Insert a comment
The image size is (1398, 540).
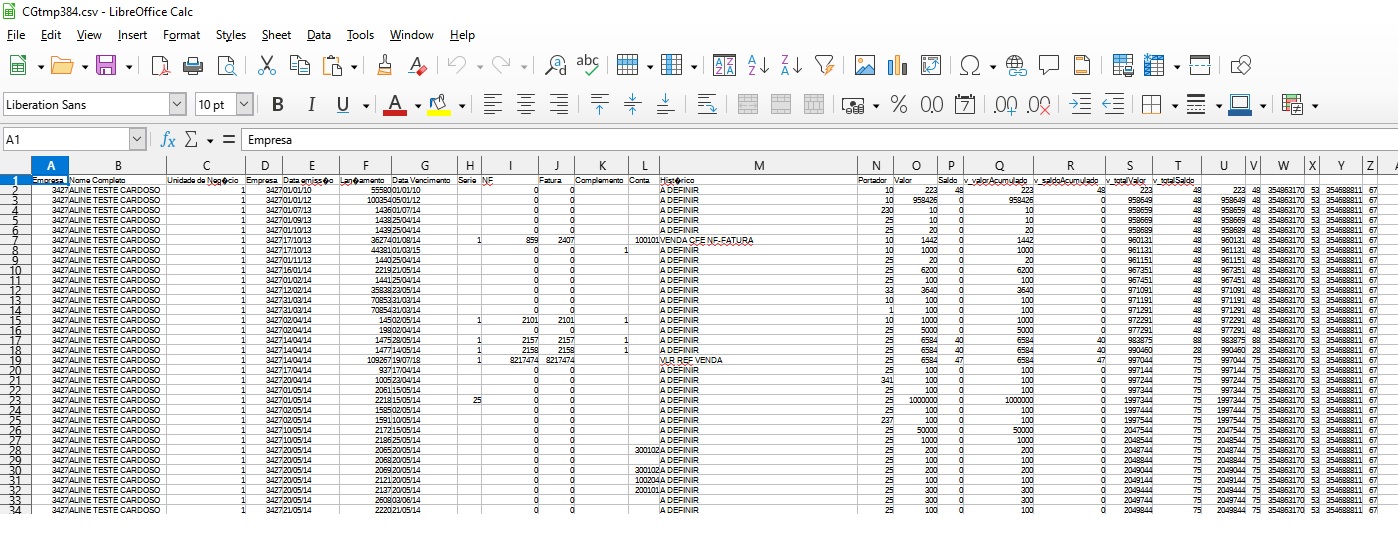[x=1049, y=66]
